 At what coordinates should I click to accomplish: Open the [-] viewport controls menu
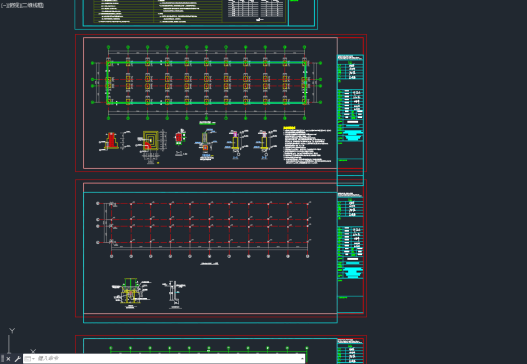[x=3, y=5]
